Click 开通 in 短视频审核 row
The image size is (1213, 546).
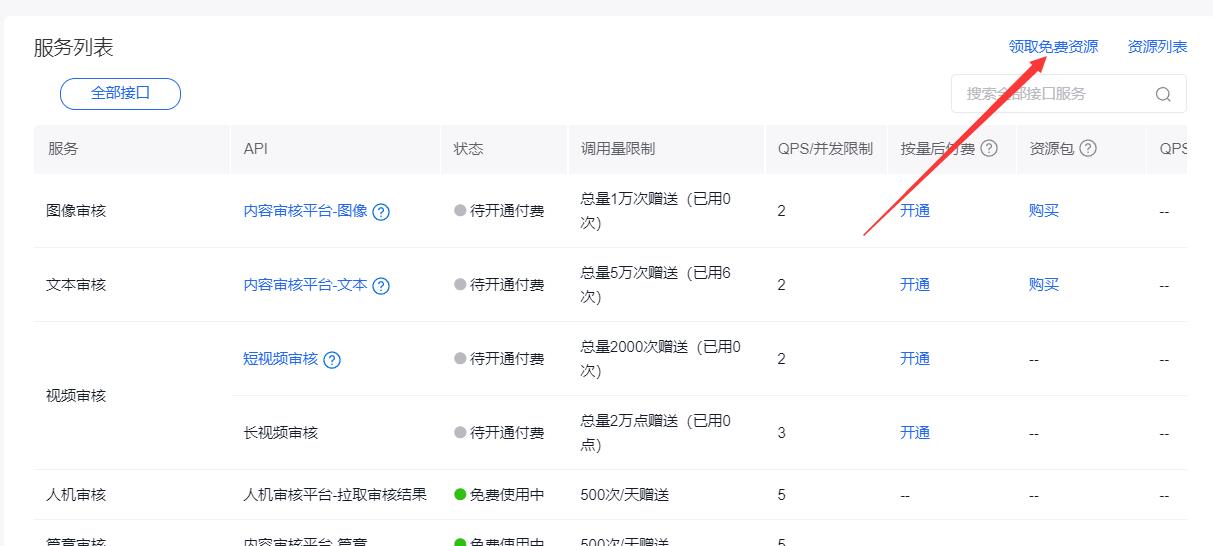(x=915, y=359)
